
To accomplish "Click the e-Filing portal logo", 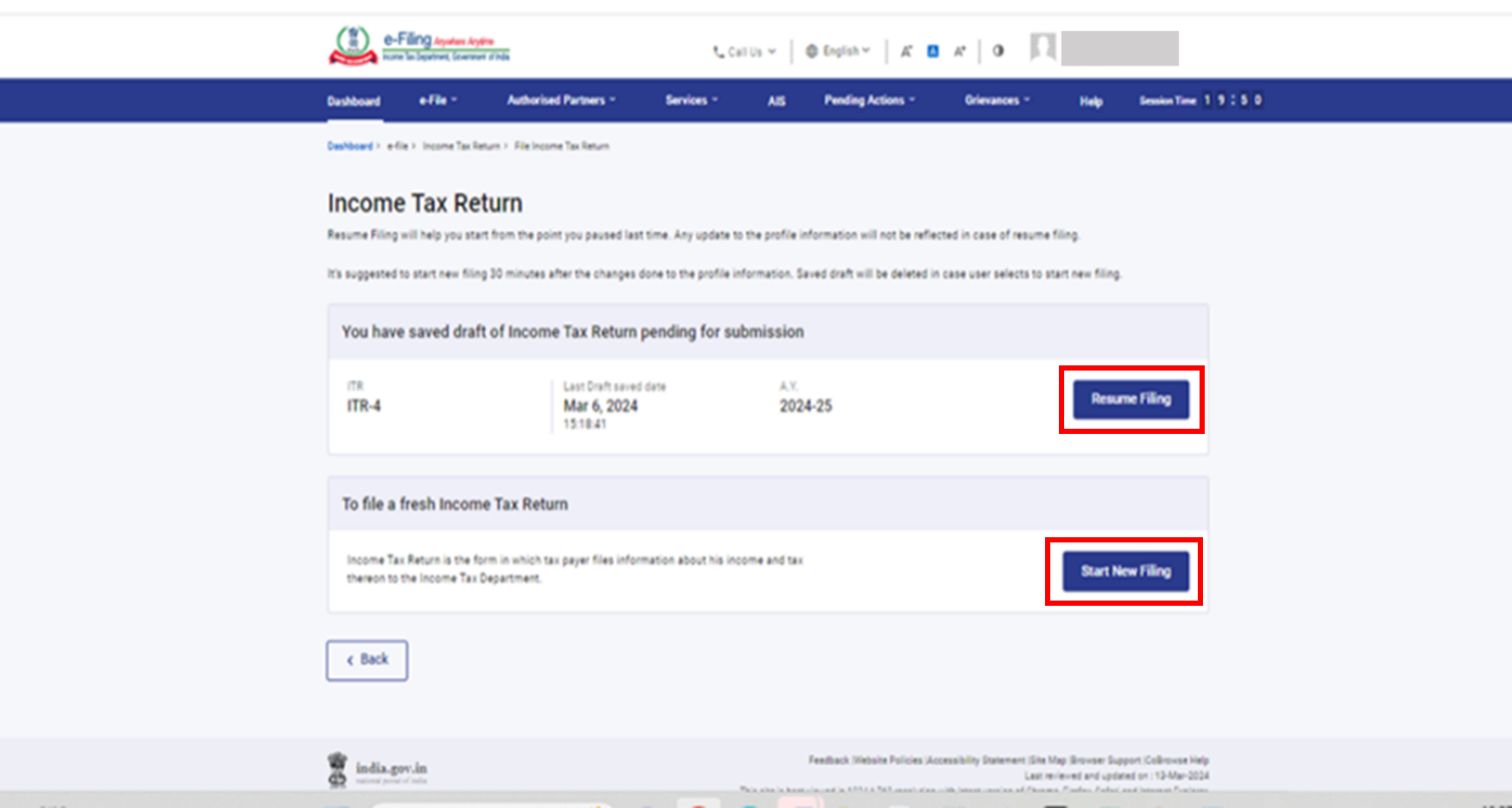I will point(419,47).
